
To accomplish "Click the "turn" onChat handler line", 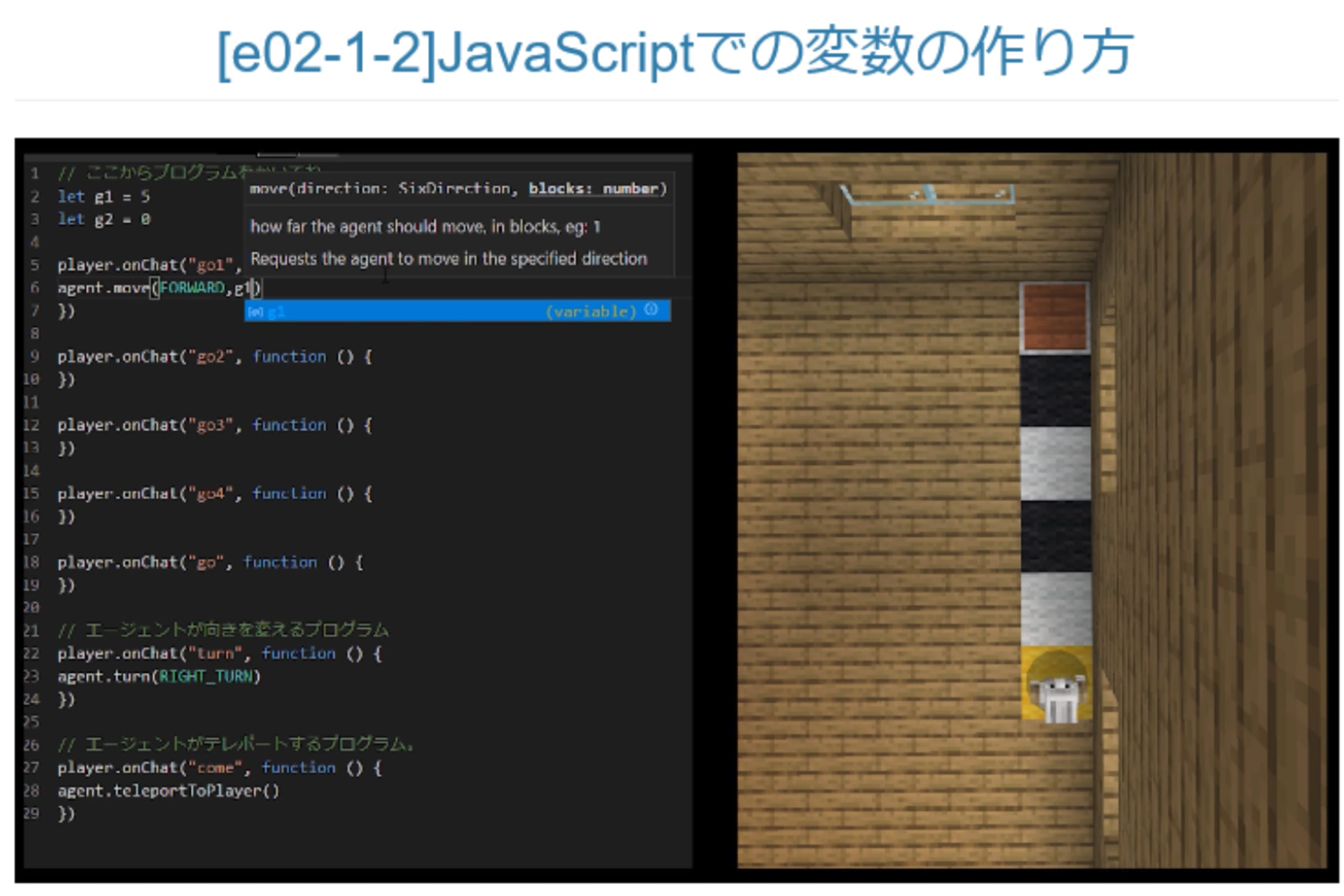I will [x=219, y=654].
